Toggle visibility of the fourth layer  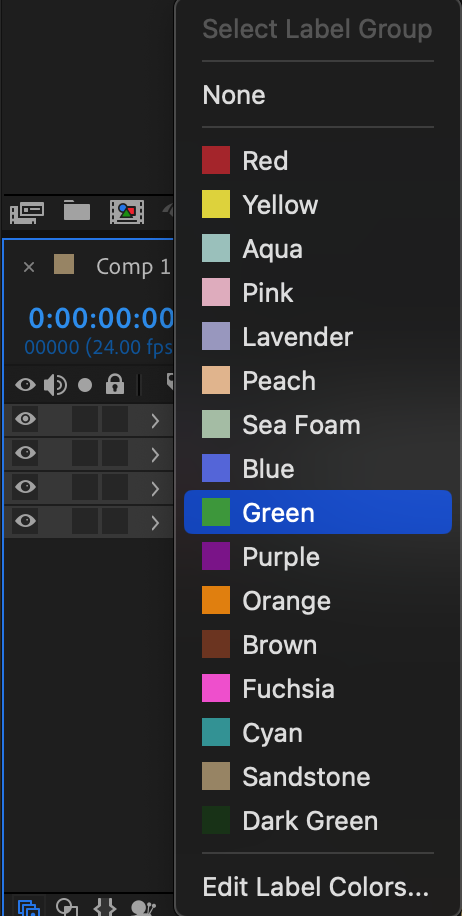[x=25, y=521]
